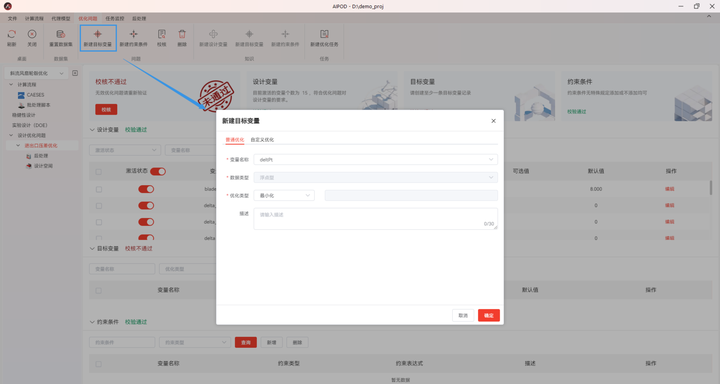Open the 优化类型 最小化 dropdown
This screenshot has width=720, height=384.
pos(284,196)
